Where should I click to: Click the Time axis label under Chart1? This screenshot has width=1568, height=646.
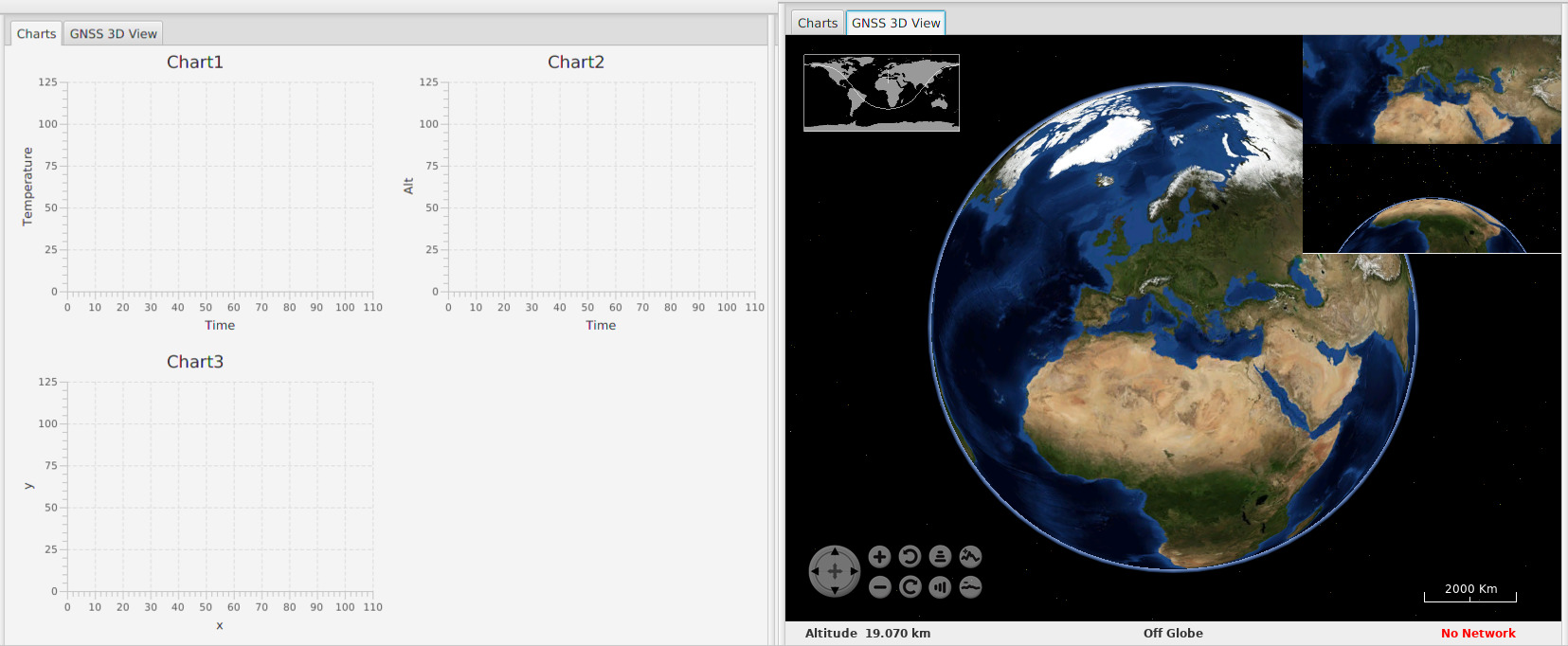pos(220,325)
